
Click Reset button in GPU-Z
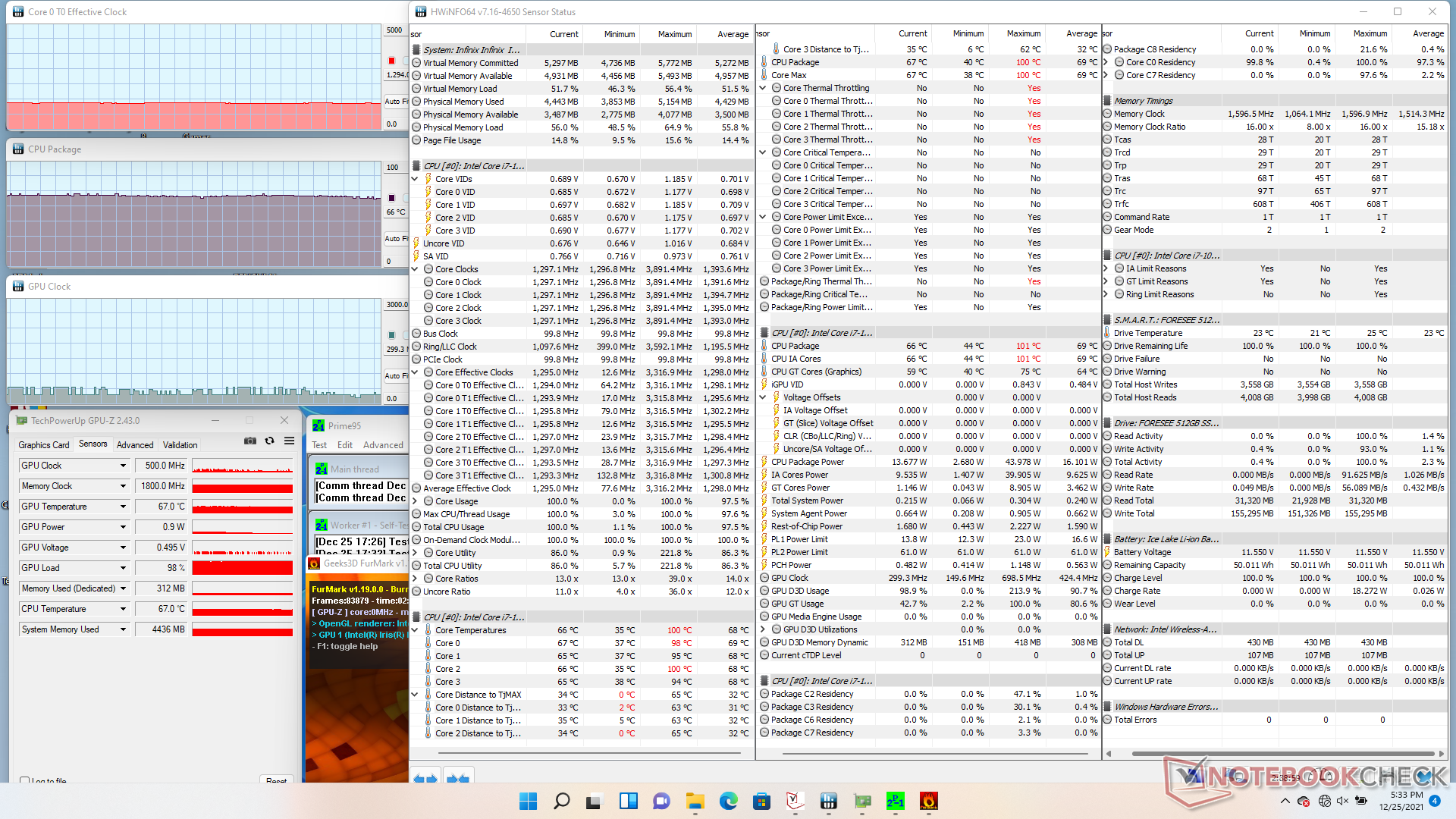(x=277, y=780)
